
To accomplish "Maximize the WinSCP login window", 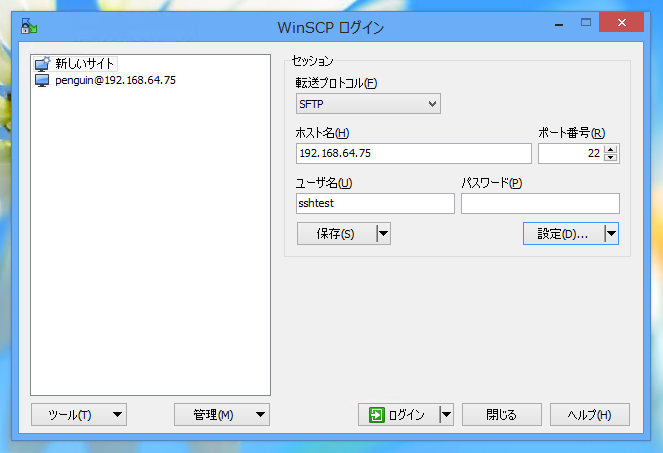I will tap(586, 22).
